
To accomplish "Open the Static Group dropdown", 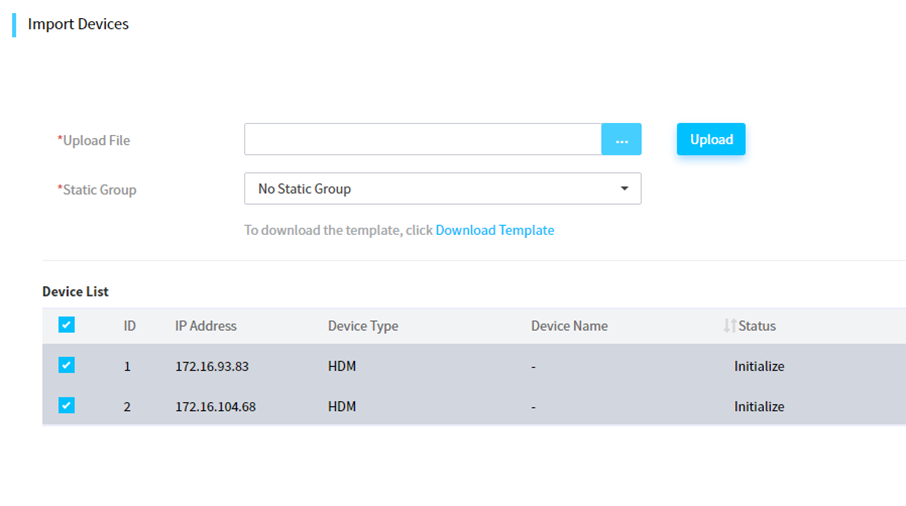I will coord(443,188).
